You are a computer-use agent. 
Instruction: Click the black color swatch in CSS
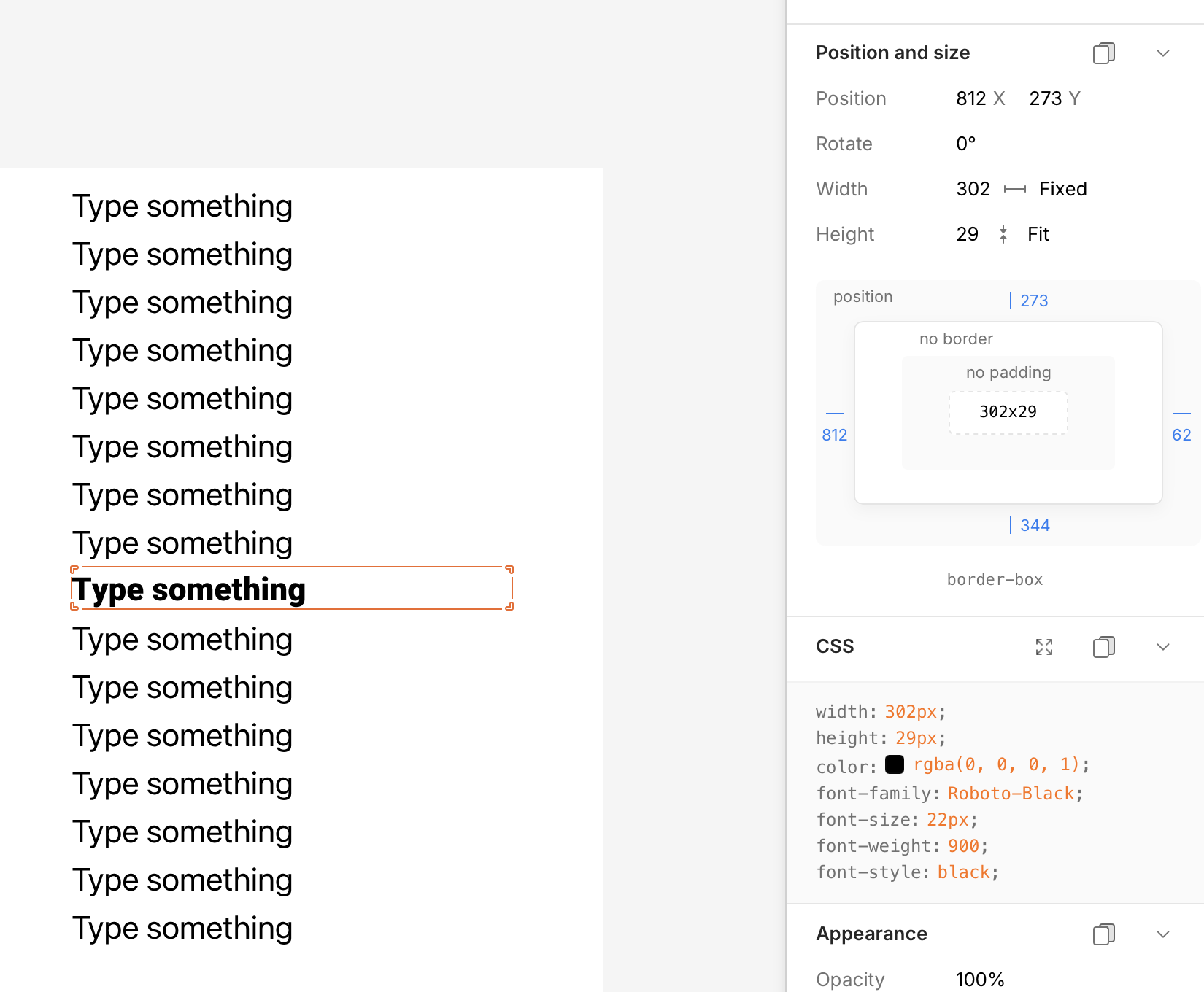(x=895, y=764)
